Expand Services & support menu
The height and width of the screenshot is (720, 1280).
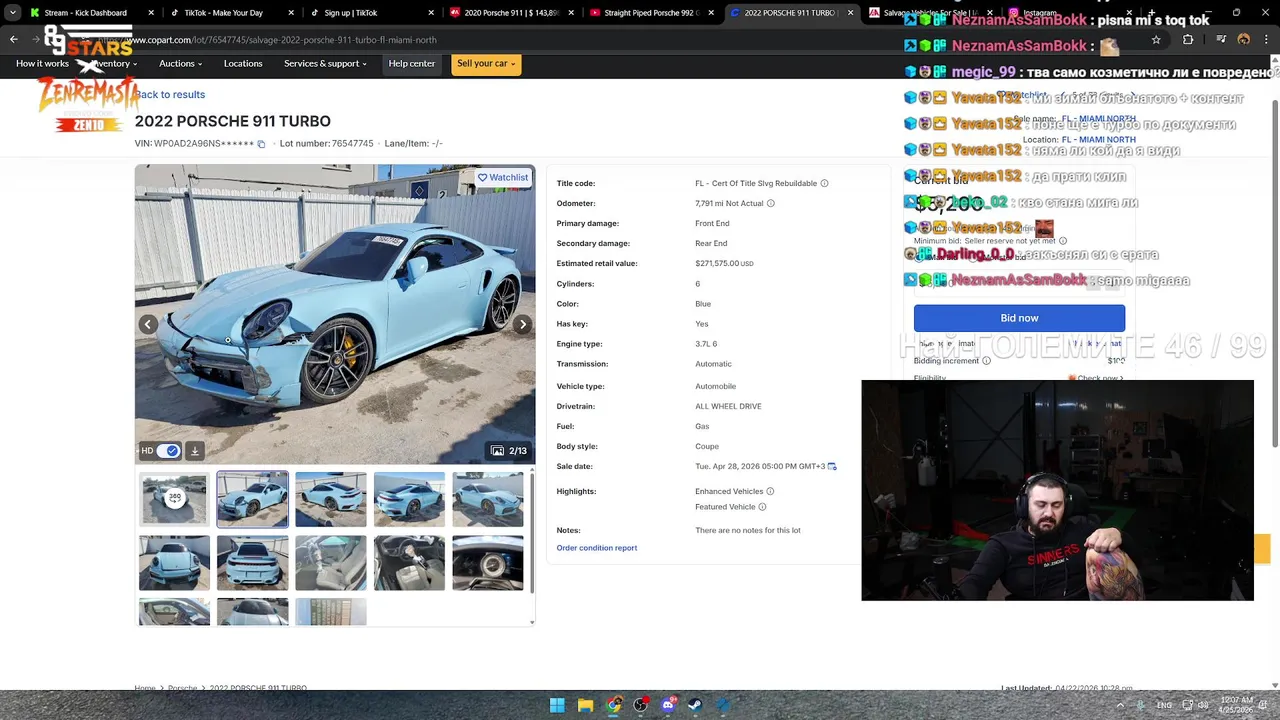[325, 64]
